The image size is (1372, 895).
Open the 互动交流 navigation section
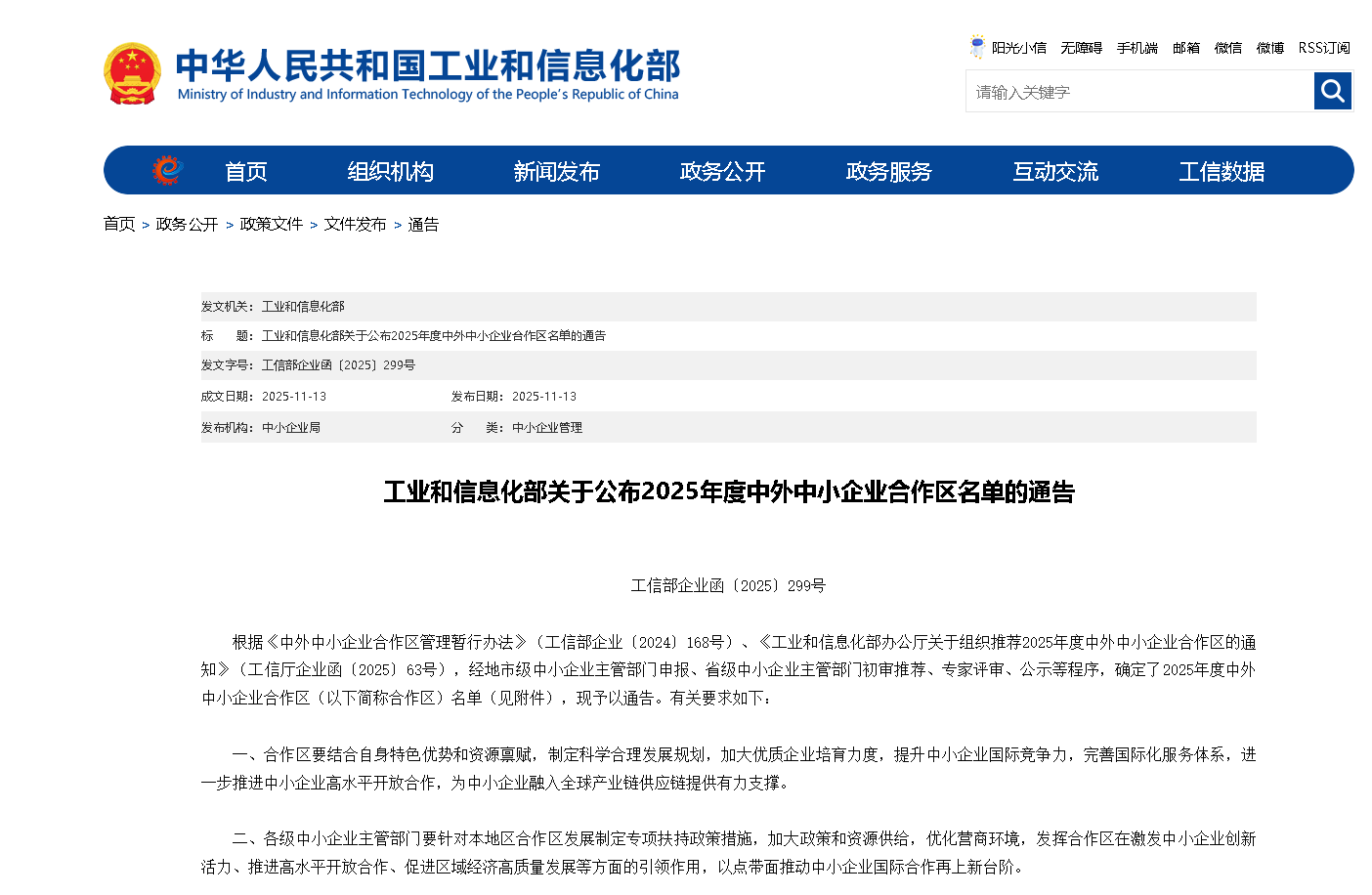click(1055, 170)
